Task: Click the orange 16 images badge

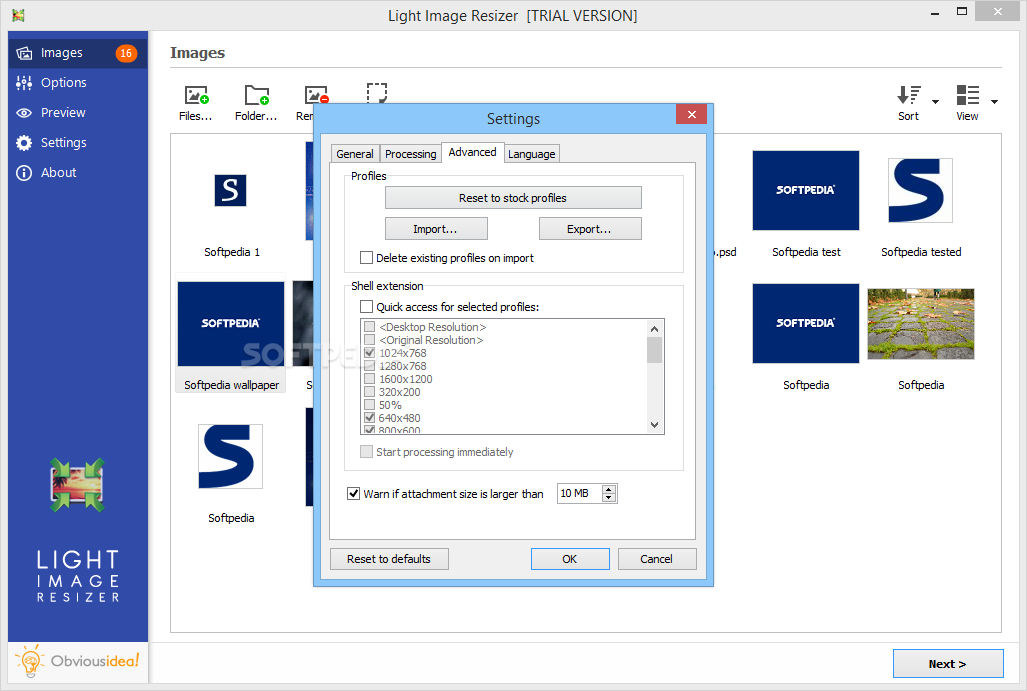Action: [126, 53]
